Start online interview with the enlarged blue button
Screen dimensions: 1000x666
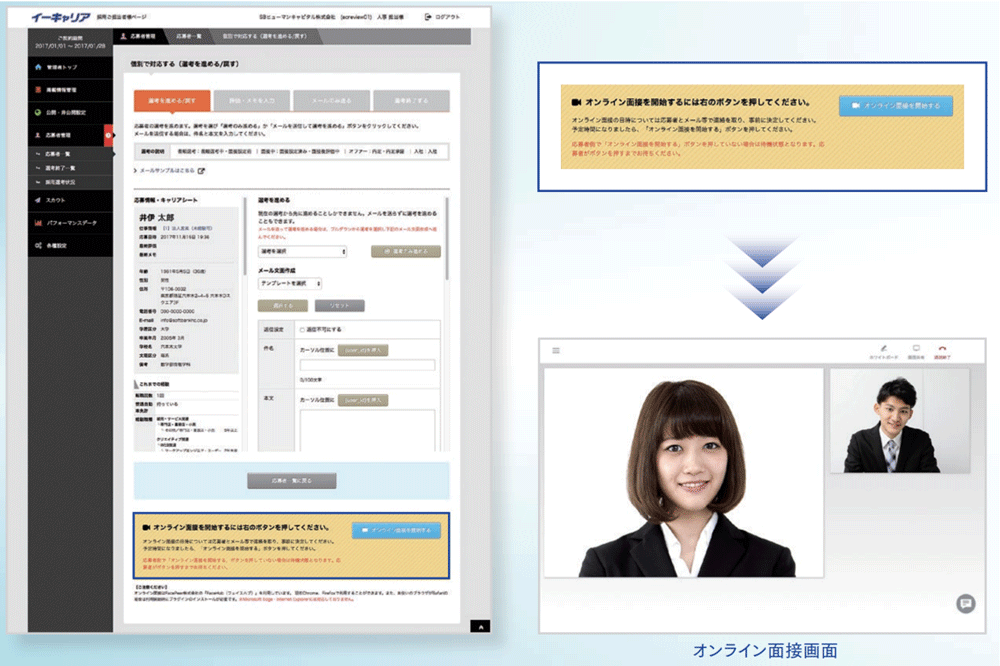895,106
